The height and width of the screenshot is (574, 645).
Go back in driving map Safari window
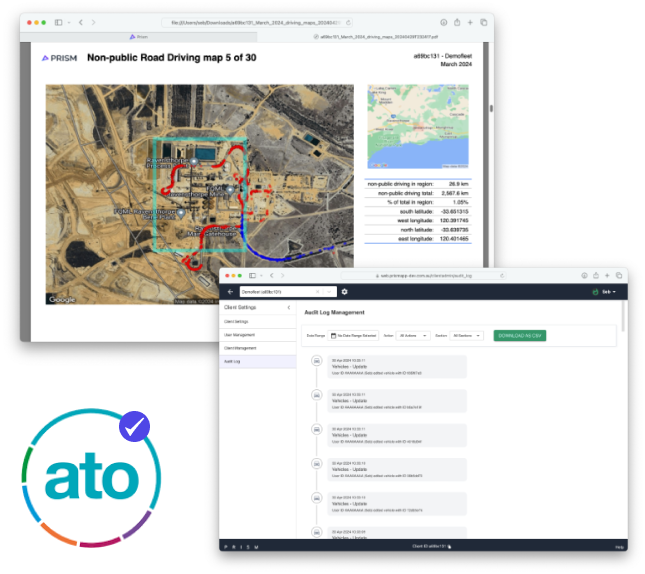tap(81, 22)
